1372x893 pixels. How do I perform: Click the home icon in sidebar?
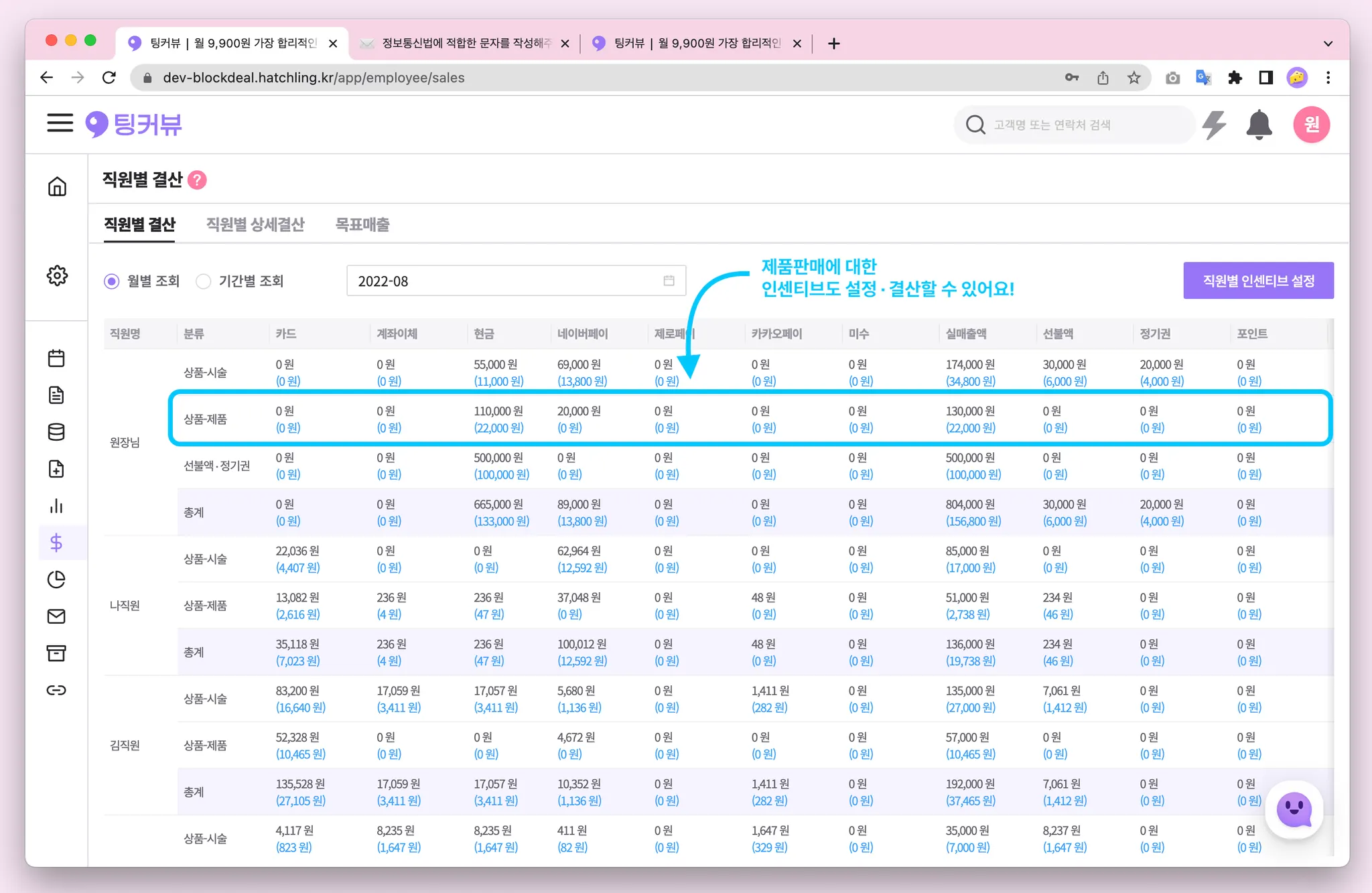tap(57, 186)
